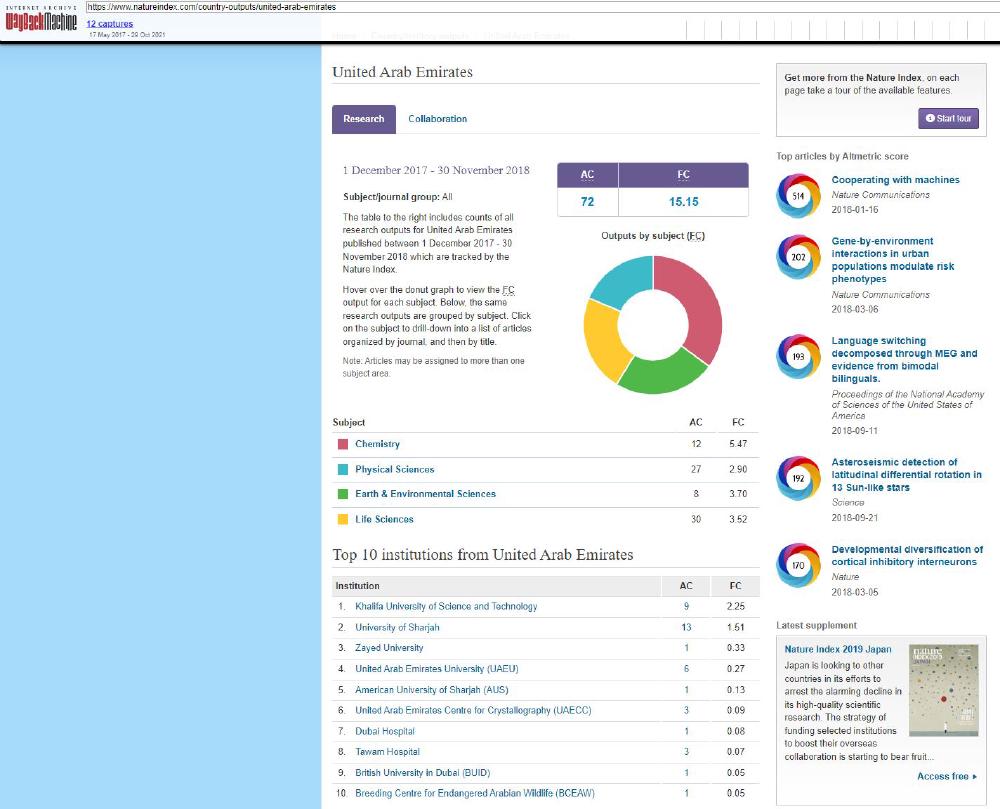Screen dimensions: 1000x809
Task: Open Developmental diversification of cortical interneurons article
Action: tap(907, 556)
